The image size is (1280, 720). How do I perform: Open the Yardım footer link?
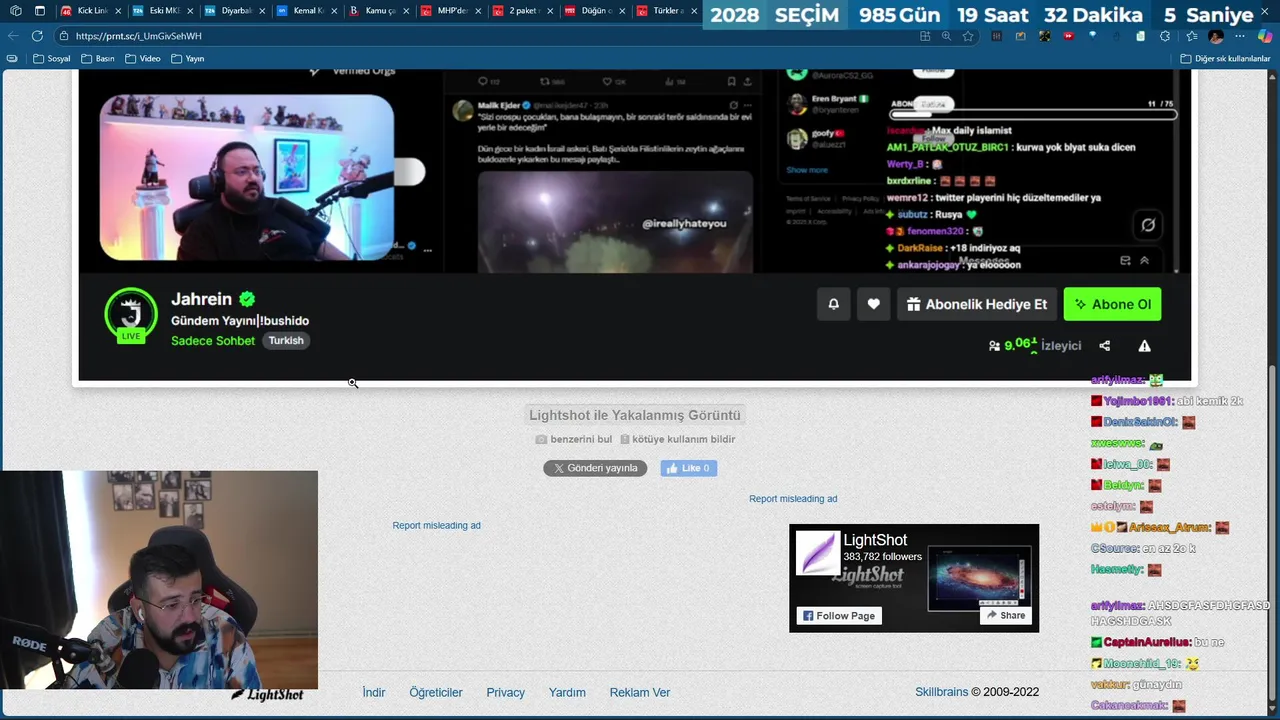(567, 692)
